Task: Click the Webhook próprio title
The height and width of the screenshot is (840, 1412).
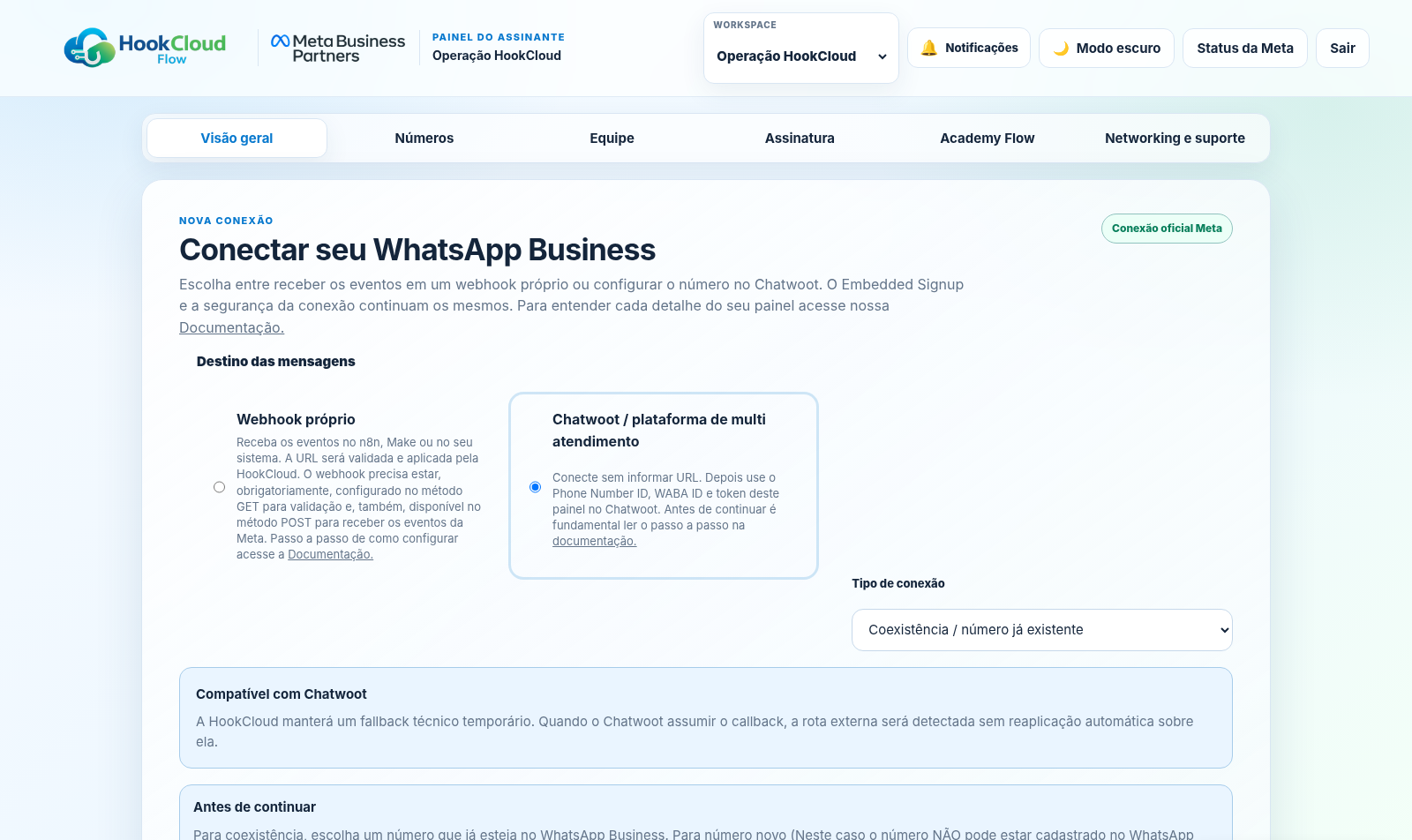Action: click(296, 419)
